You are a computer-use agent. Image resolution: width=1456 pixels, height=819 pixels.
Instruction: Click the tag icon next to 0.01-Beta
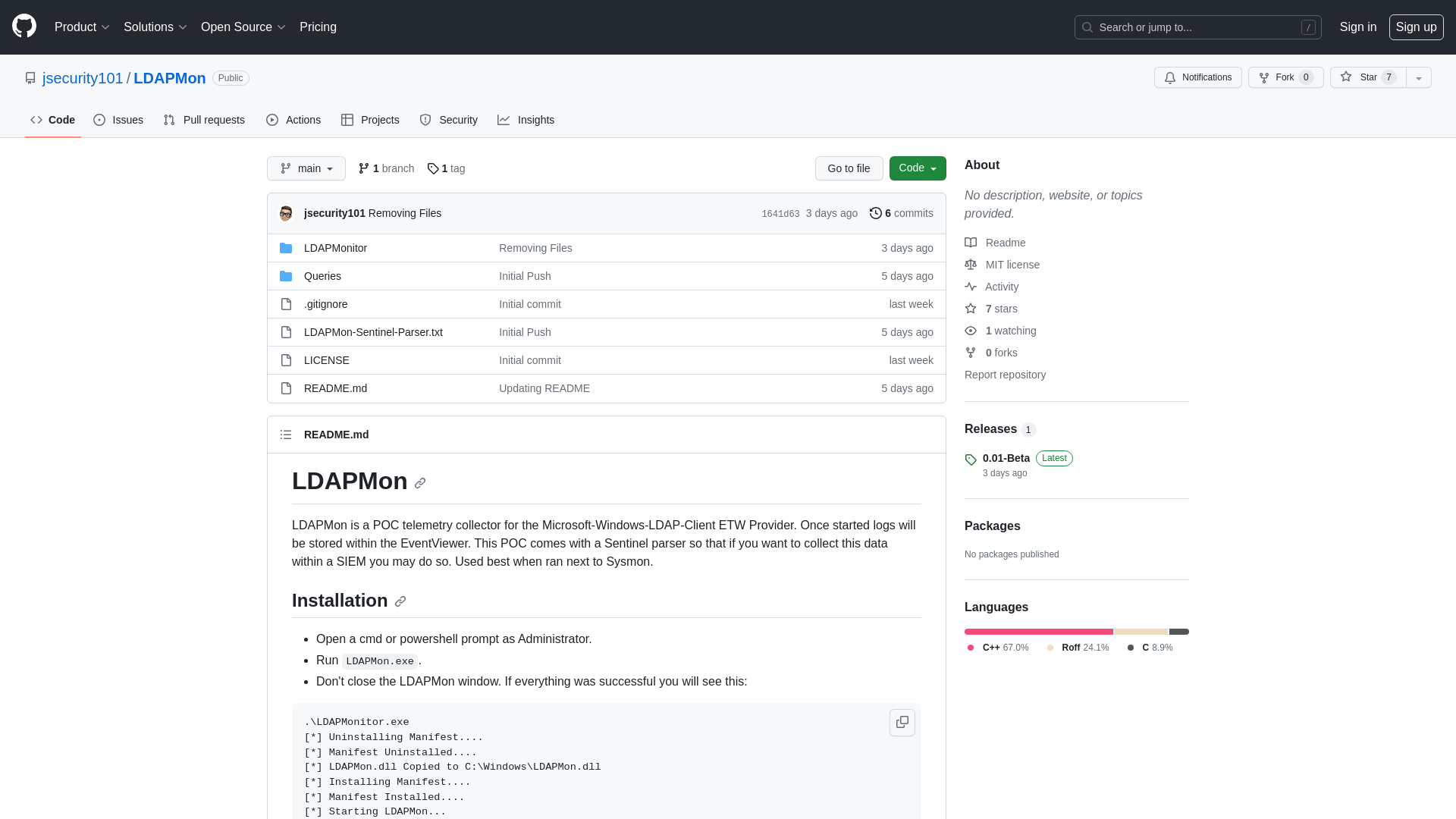(971, 460)
